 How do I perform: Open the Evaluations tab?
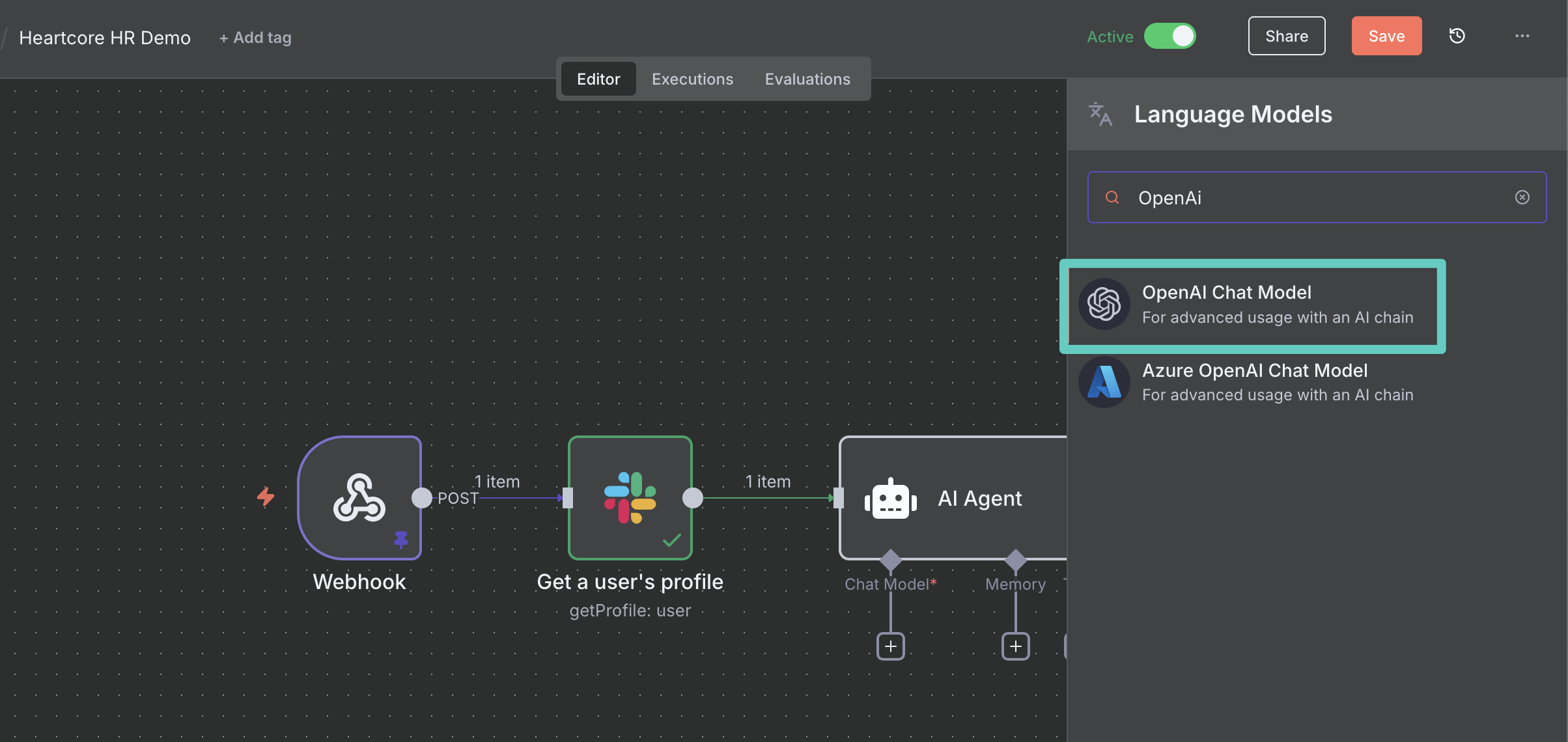pos(807,79)
